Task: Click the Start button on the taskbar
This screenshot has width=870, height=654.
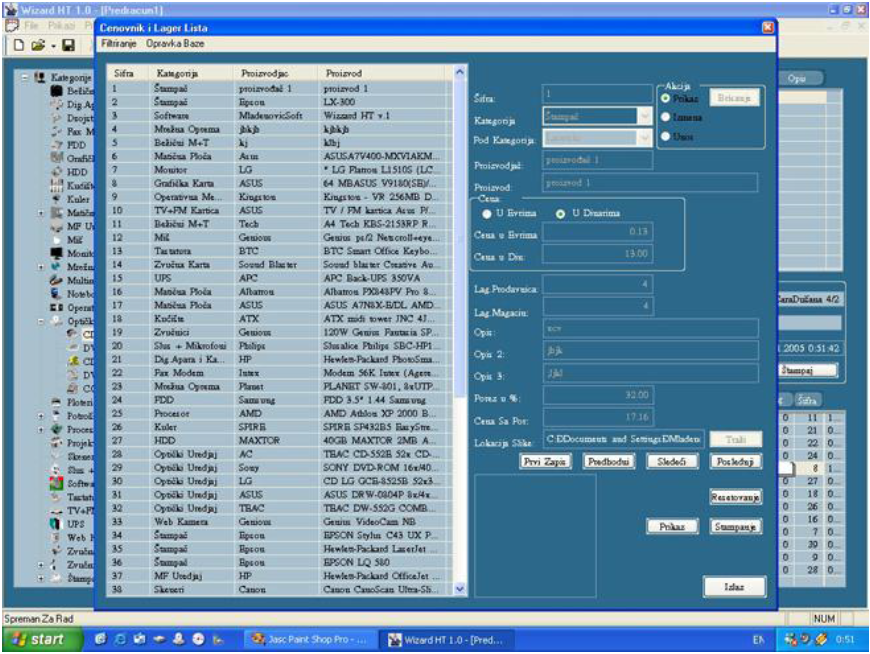Action: click(43, 639)
